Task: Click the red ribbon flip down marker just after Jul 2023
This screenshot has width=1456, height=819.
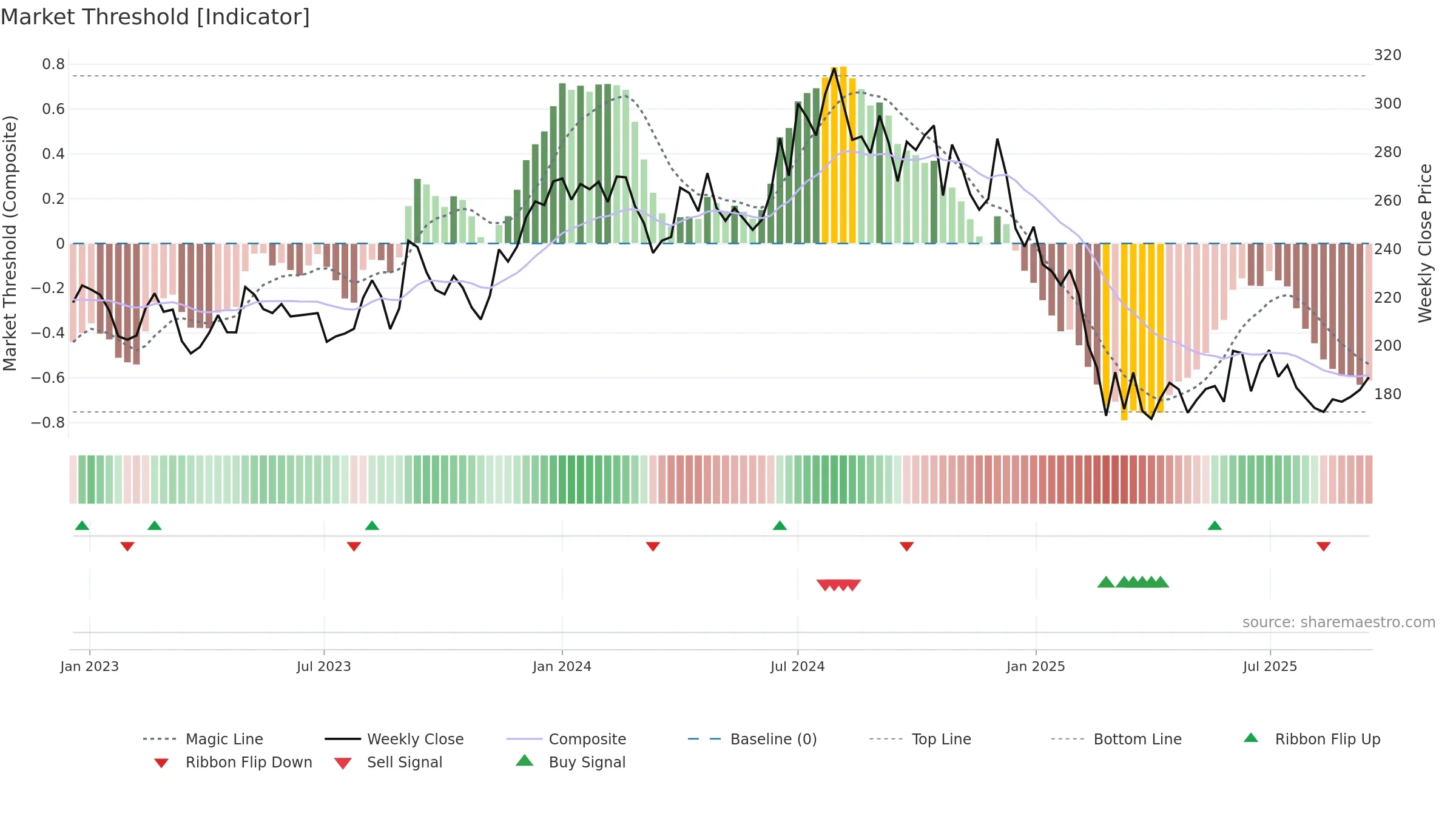Action: [354, 547]
